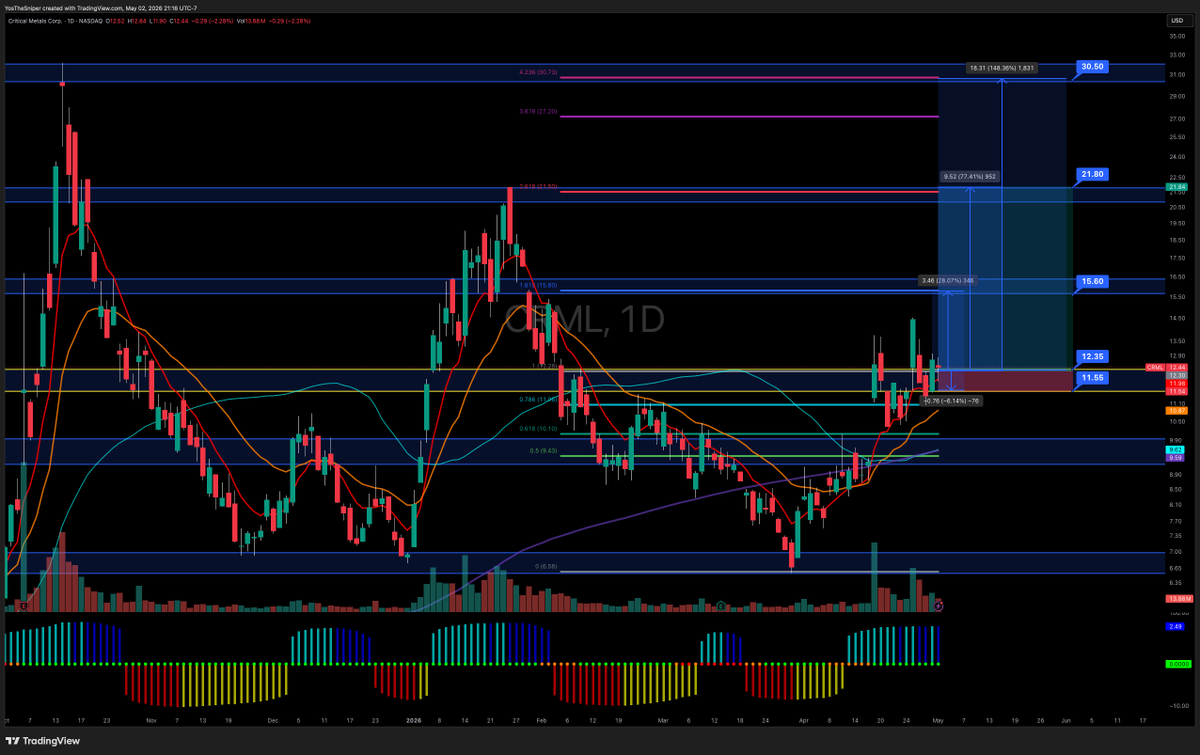The width and height of the screenshot is (1200, 755).
Task: Click the 3.618 (27.20) Fibonacci label
Action: point(538,111)
